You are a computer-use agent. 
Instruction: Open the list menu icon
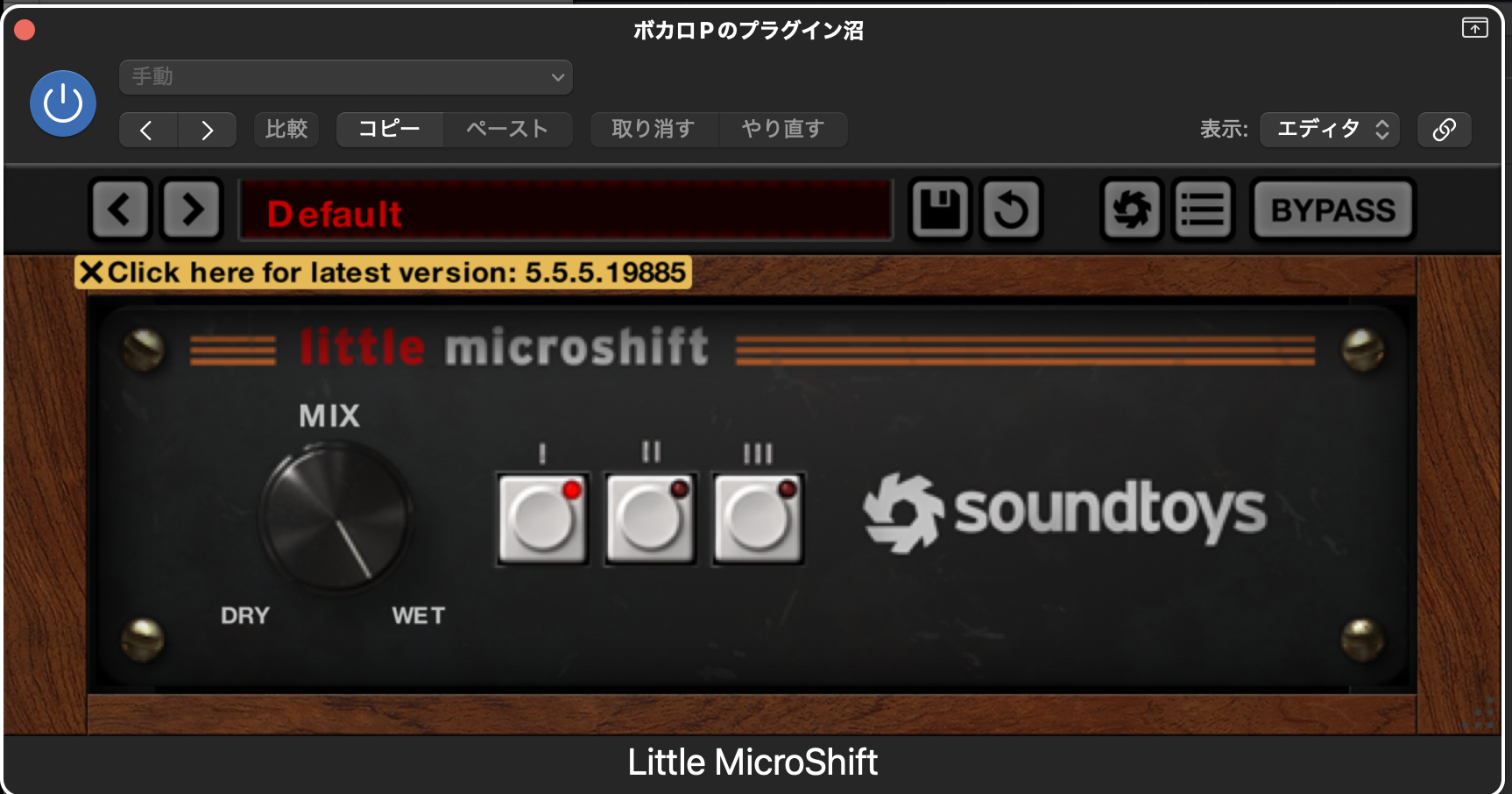(x=1203, y=209)
